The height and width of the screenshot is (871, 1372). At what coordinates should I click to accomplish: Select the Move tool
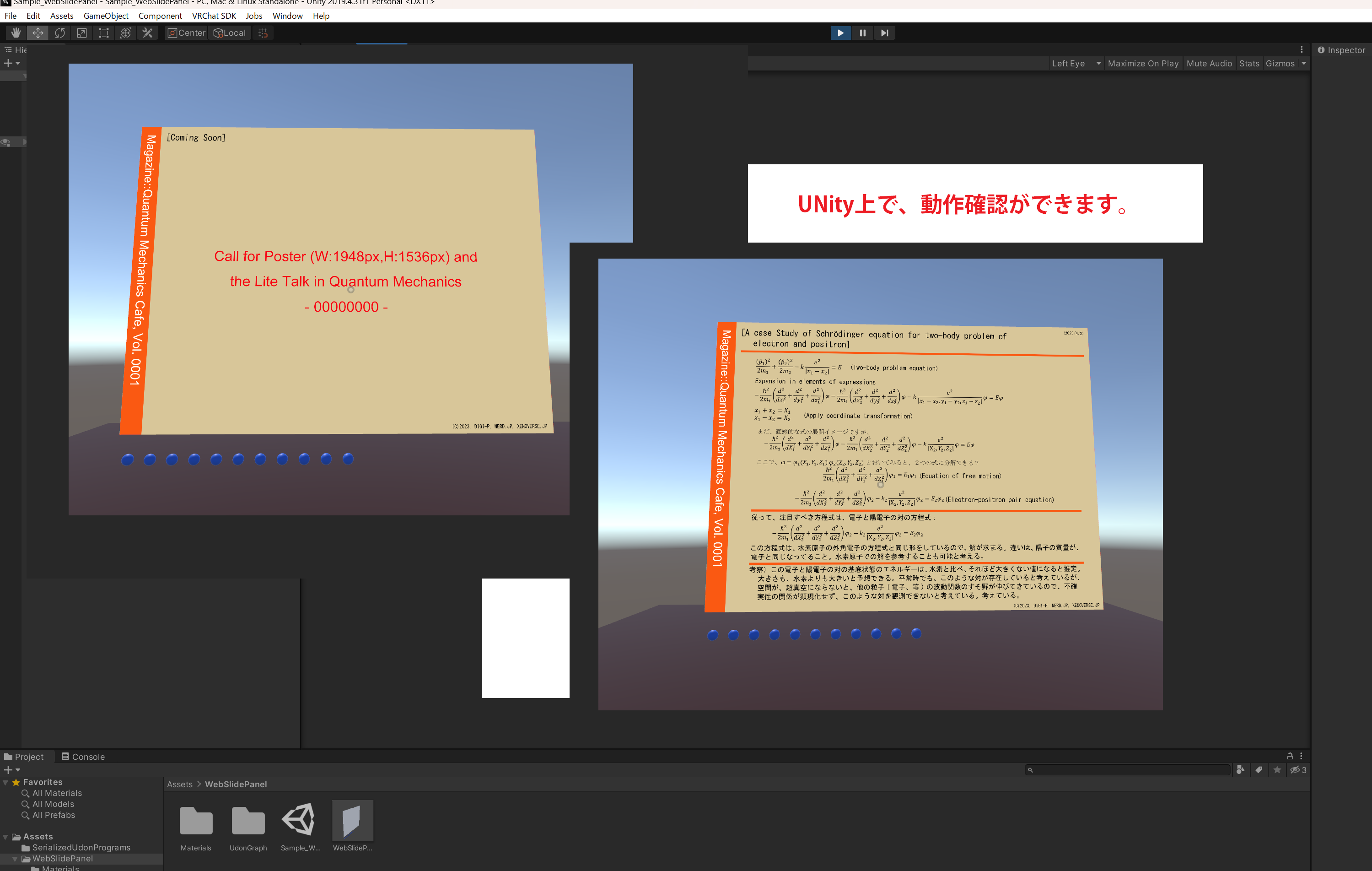point(38,32)
